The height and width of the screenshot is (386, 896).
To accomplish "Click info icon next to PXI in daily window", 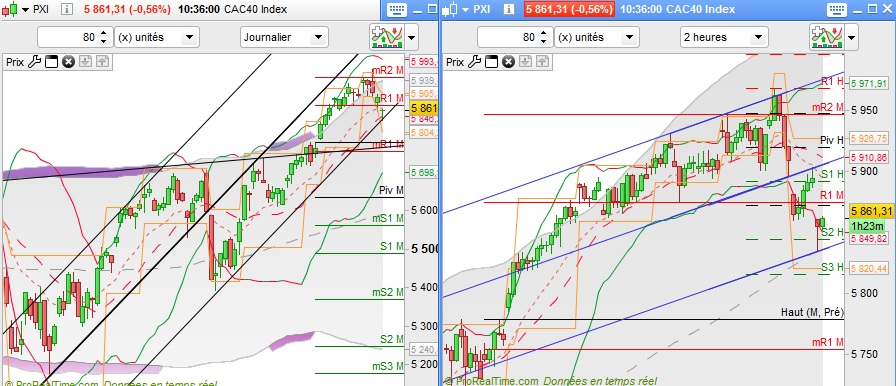I will 67,9.
